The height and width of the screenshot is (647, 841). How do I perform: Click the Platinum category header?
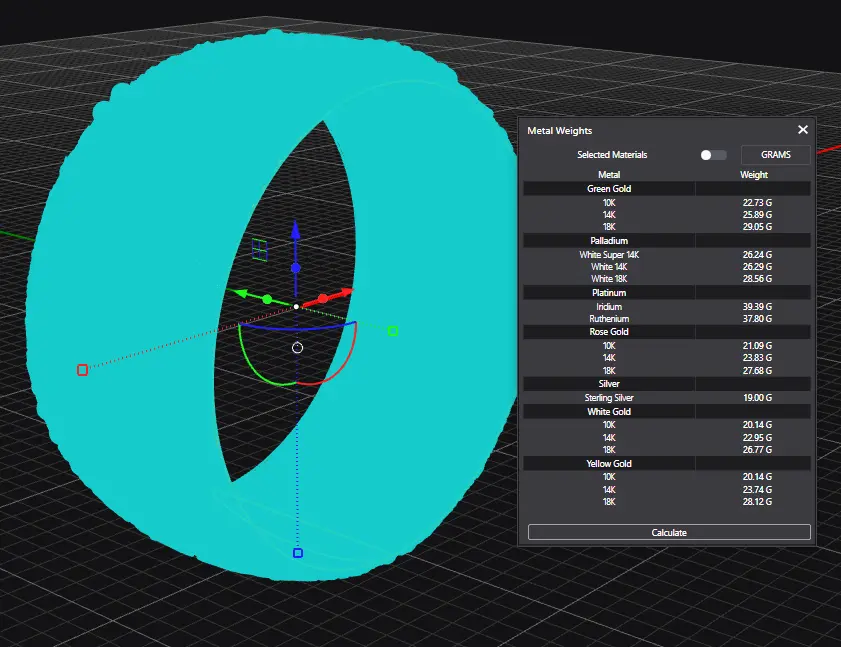608,293
